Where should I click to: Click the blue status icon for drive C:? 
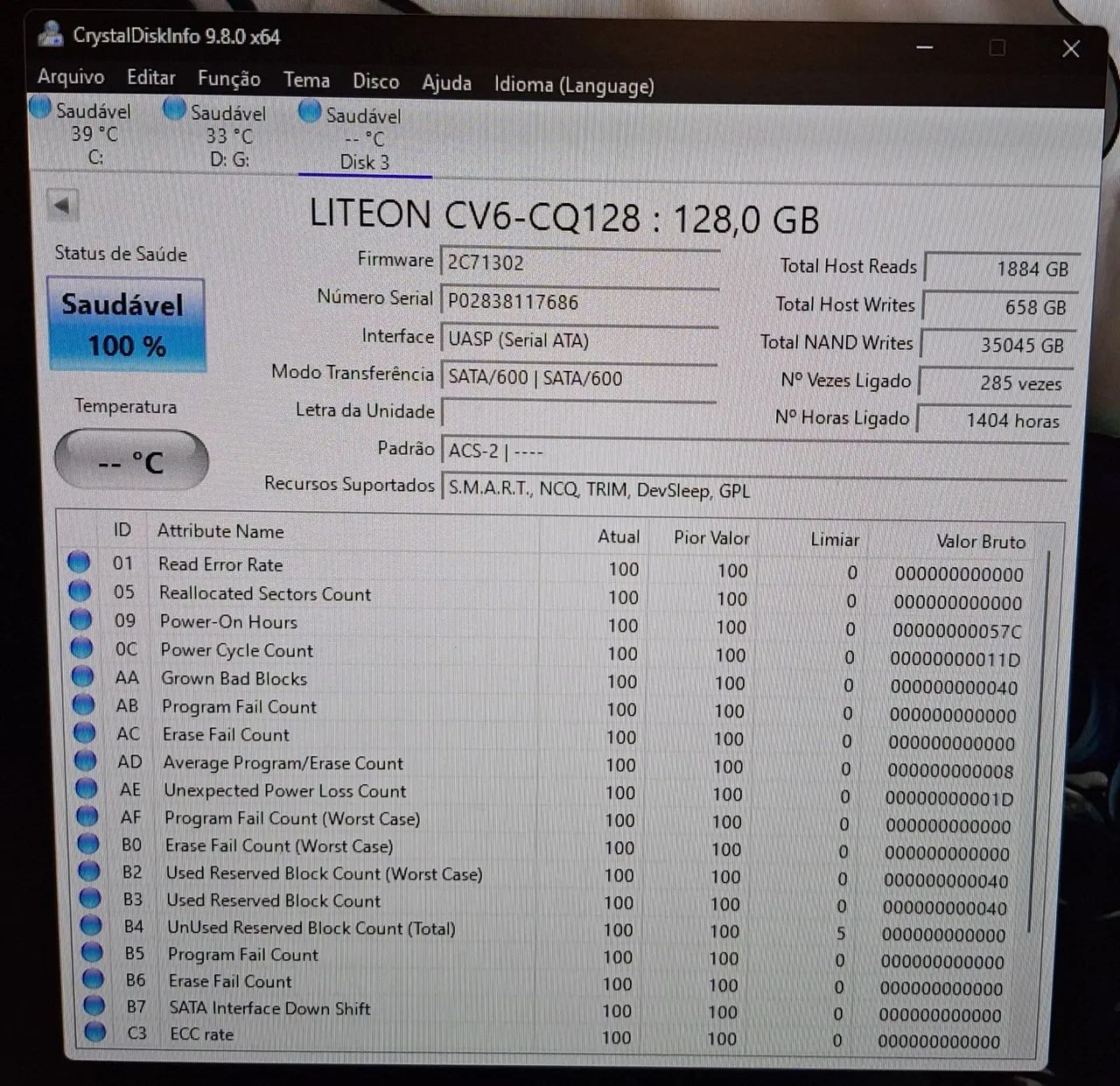pyautogui.click(x=40, y=108)
